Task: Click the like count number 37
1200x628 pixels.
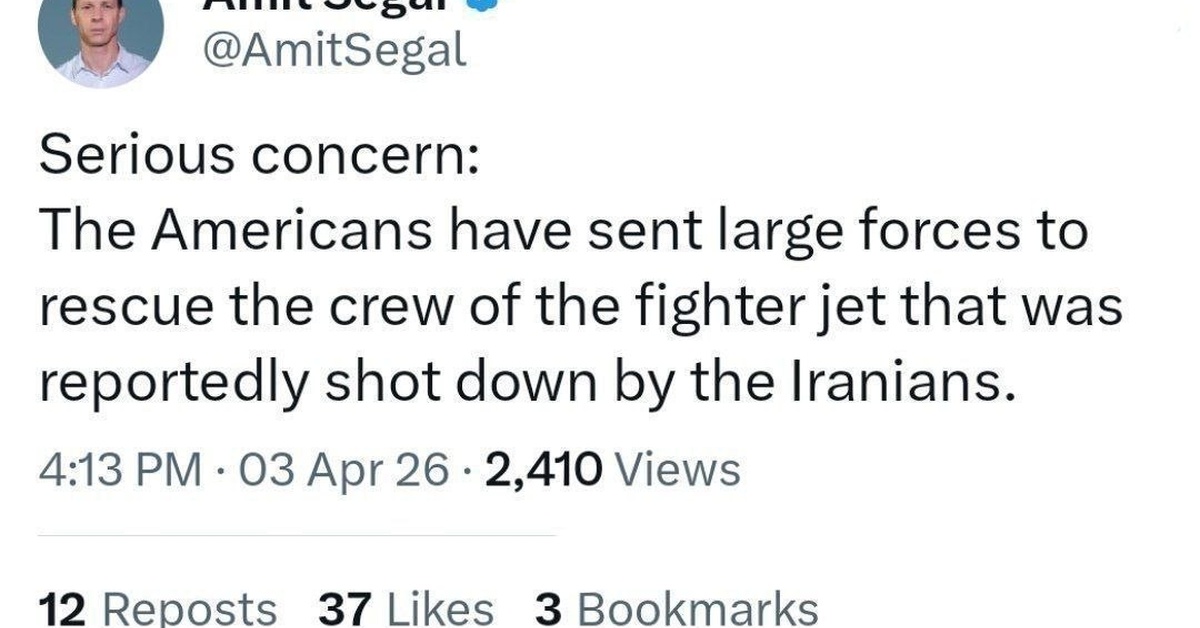Action: pyautogui.click(x=343, y=609)
